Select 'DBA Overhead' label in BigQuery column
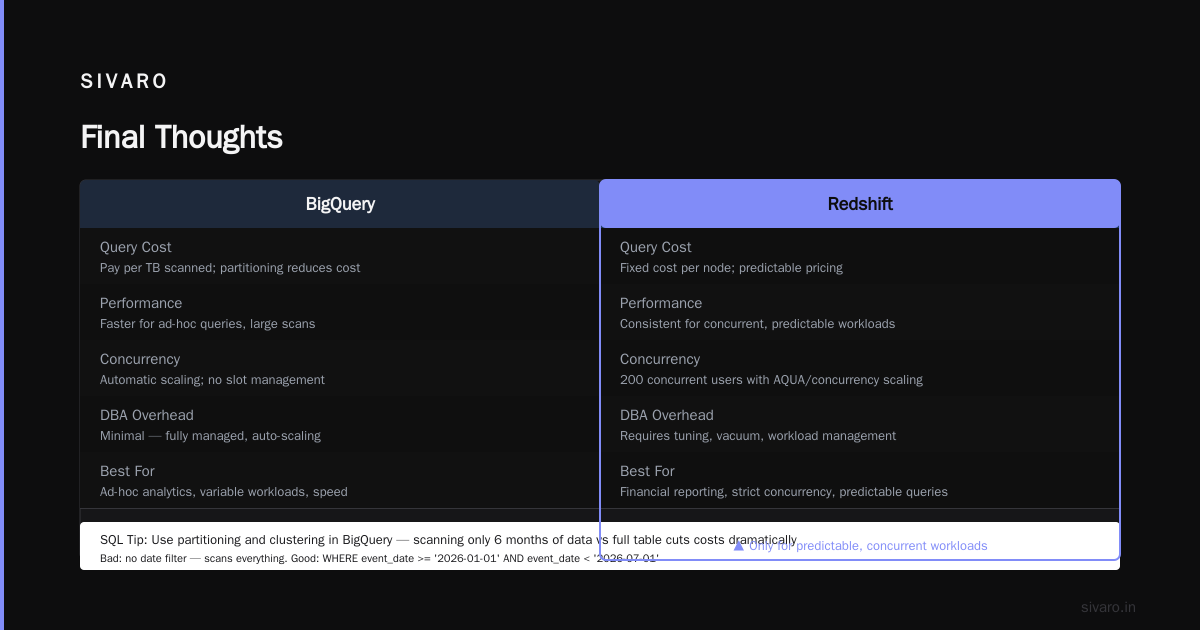This screenshot has height=630, width=1200. point(147,415)
